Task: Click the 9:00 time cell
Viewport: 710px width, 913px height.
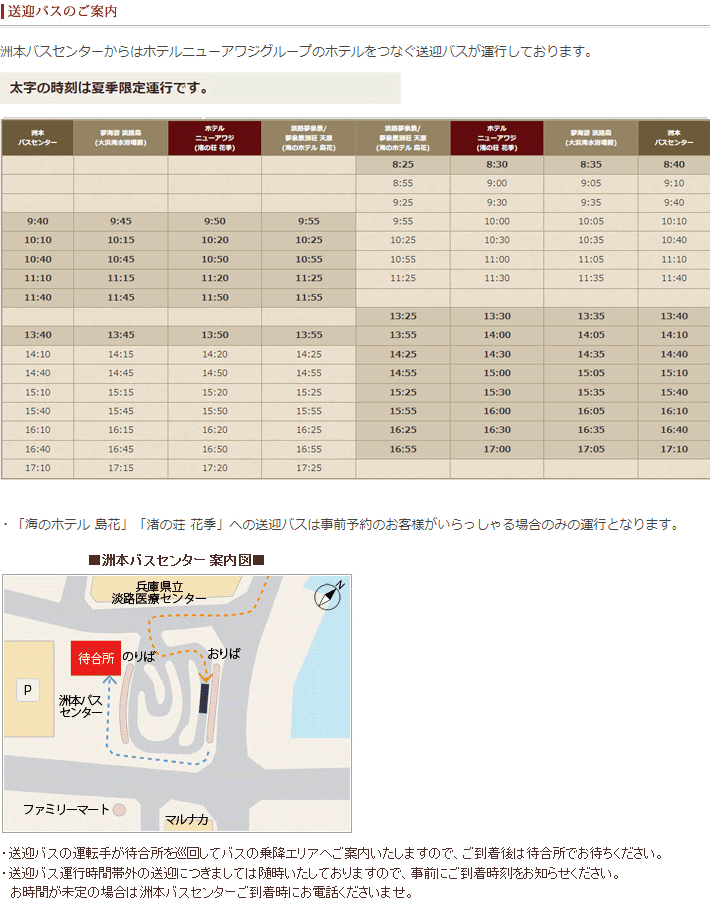Action: tap(497, 183)
